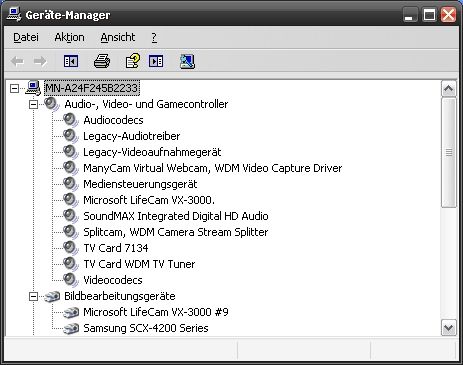Select Splitcam, WDM Camera Stream Splitter
Screen dimensions: 463x365
176,232
